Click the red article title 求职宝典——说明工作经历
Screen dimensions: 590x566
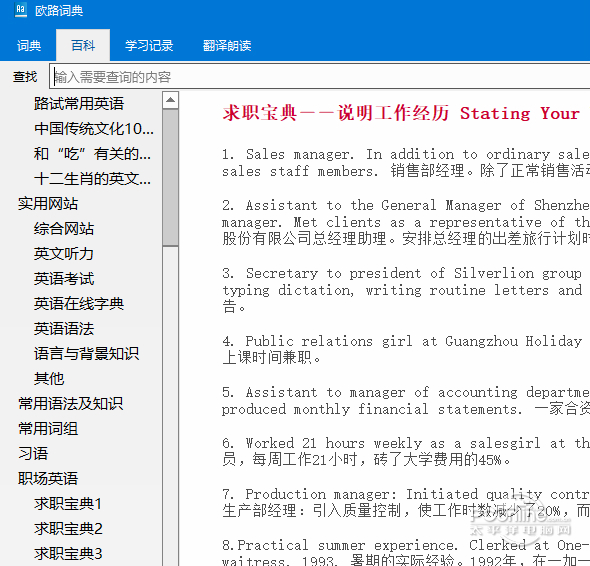336,113
